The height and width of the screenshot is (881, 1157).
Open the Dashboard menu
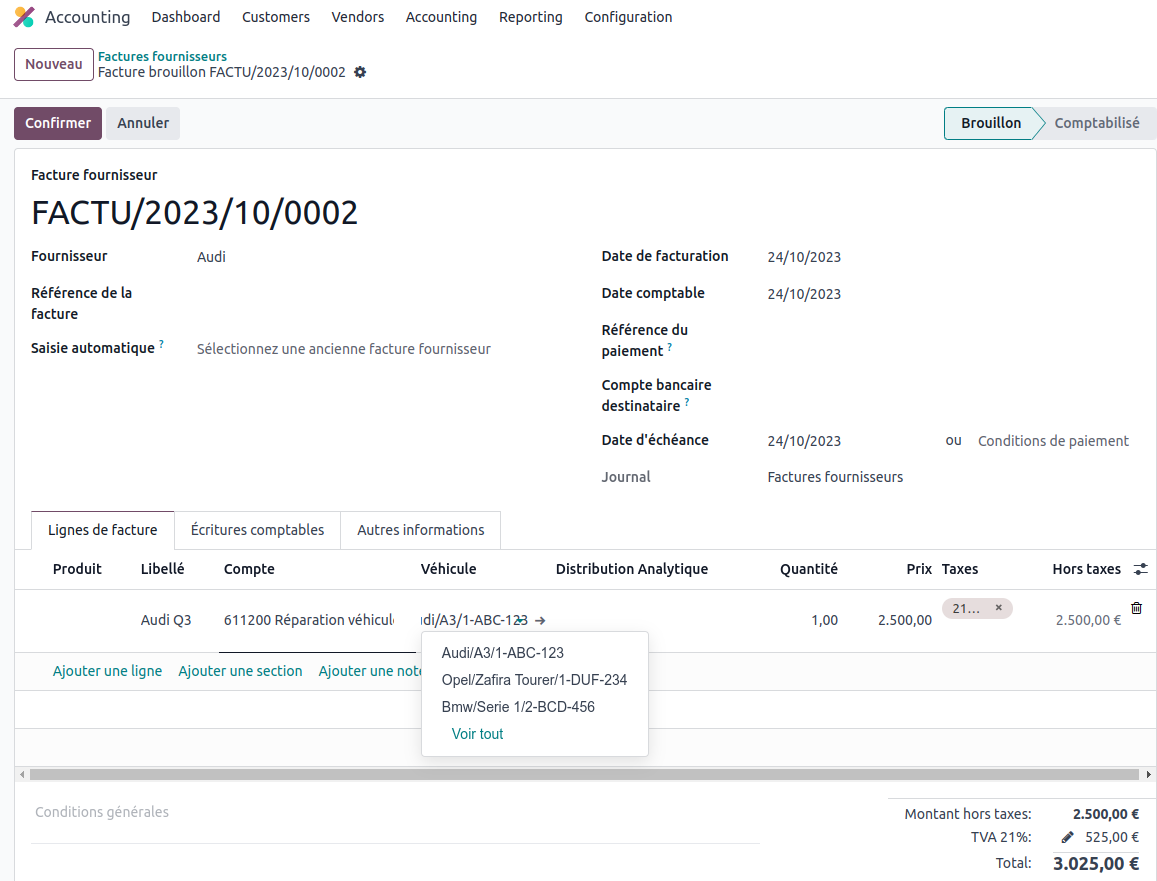click(186, 17)
